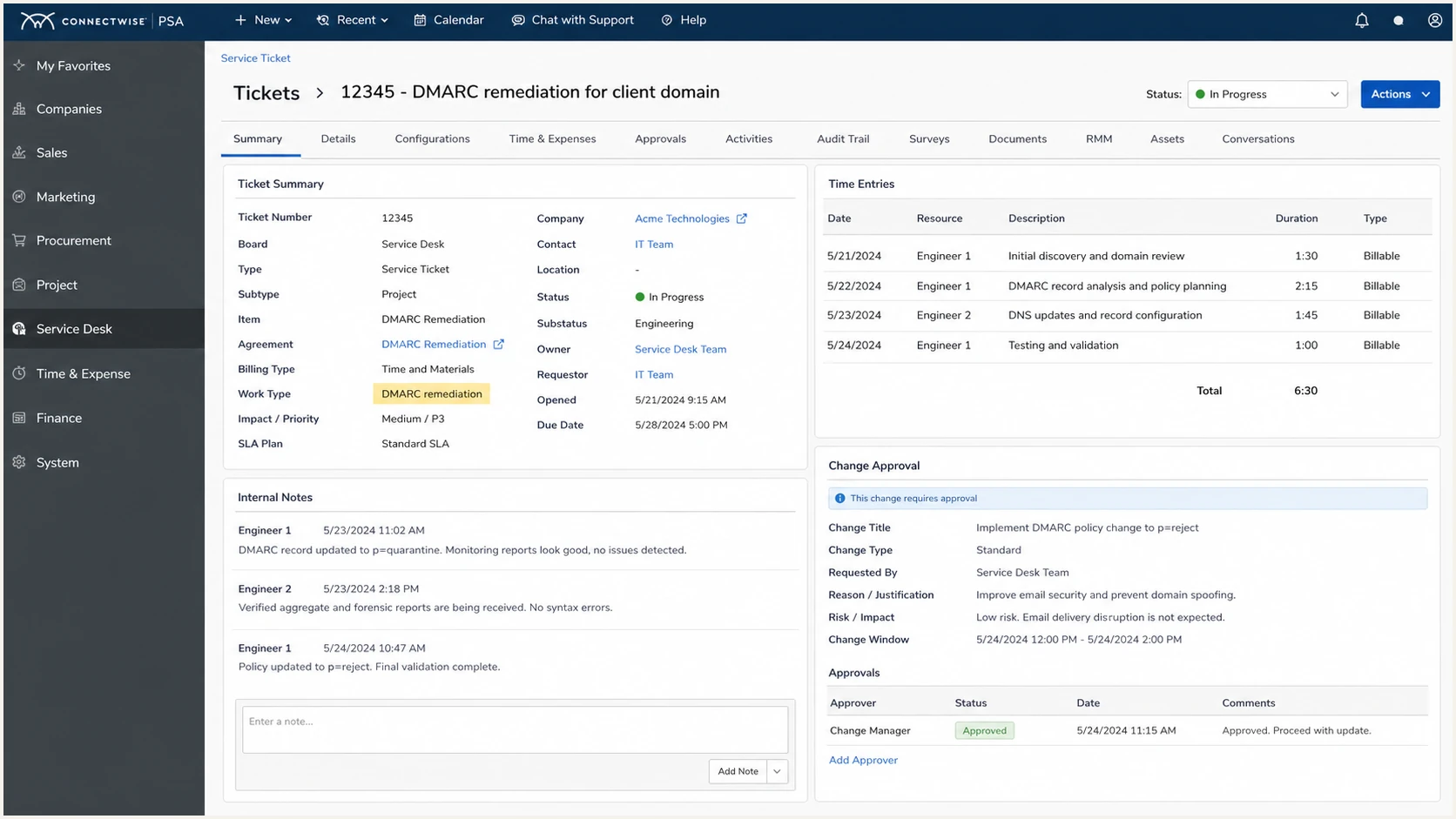
Task: Expand the Recent dropdown chevron
Action: click(x=384, y=20)
